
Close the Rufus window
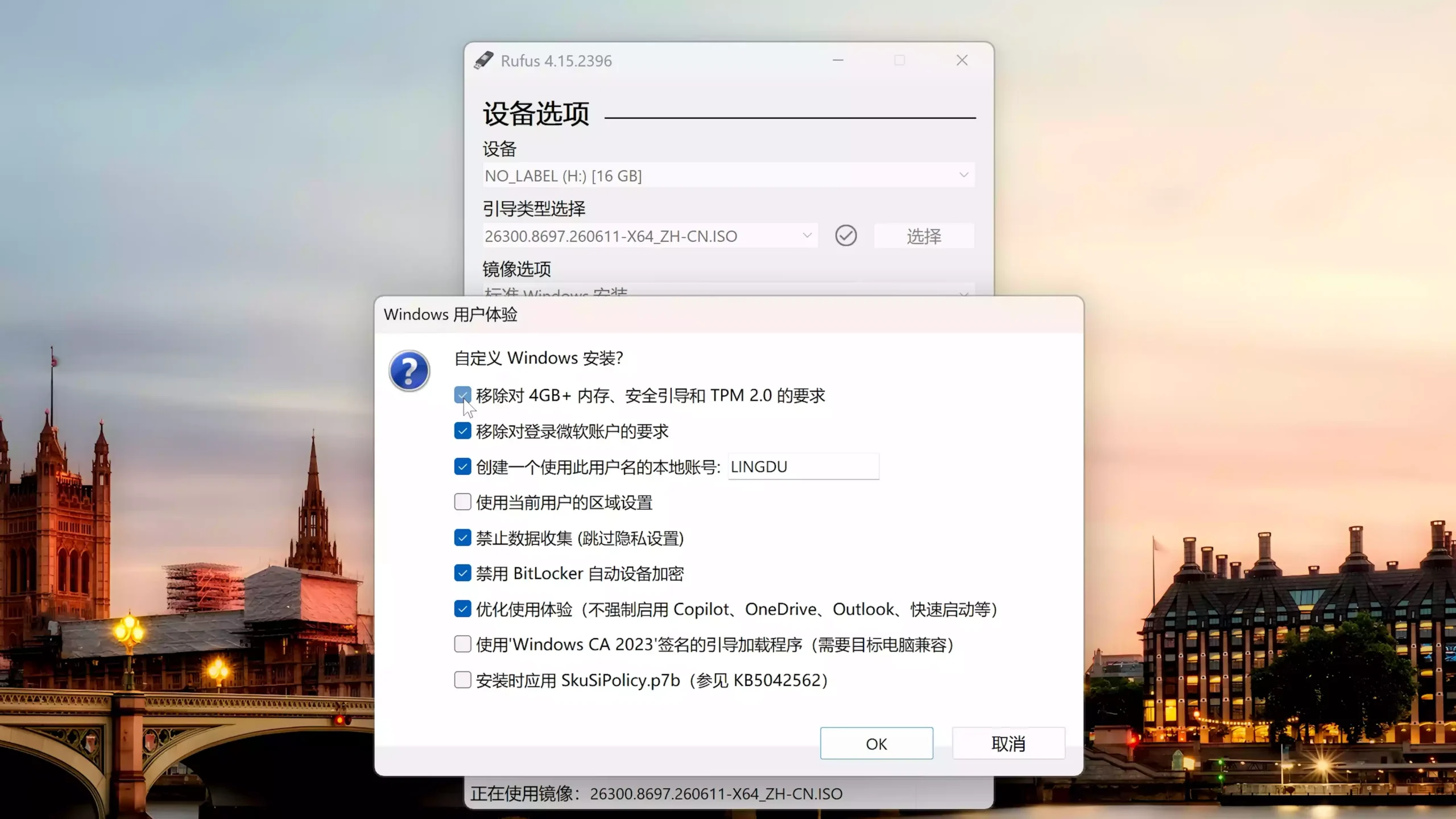[x=962, y=60]
